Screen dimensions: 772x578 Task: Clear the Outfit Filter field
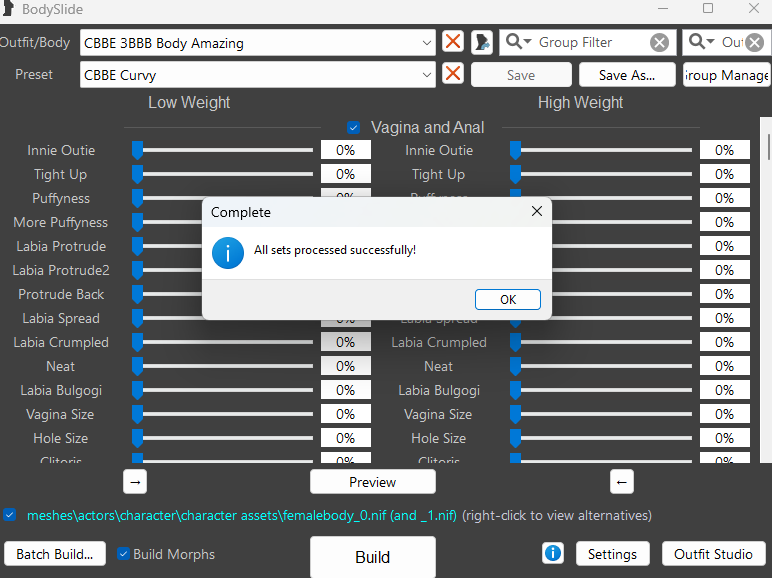755,43
